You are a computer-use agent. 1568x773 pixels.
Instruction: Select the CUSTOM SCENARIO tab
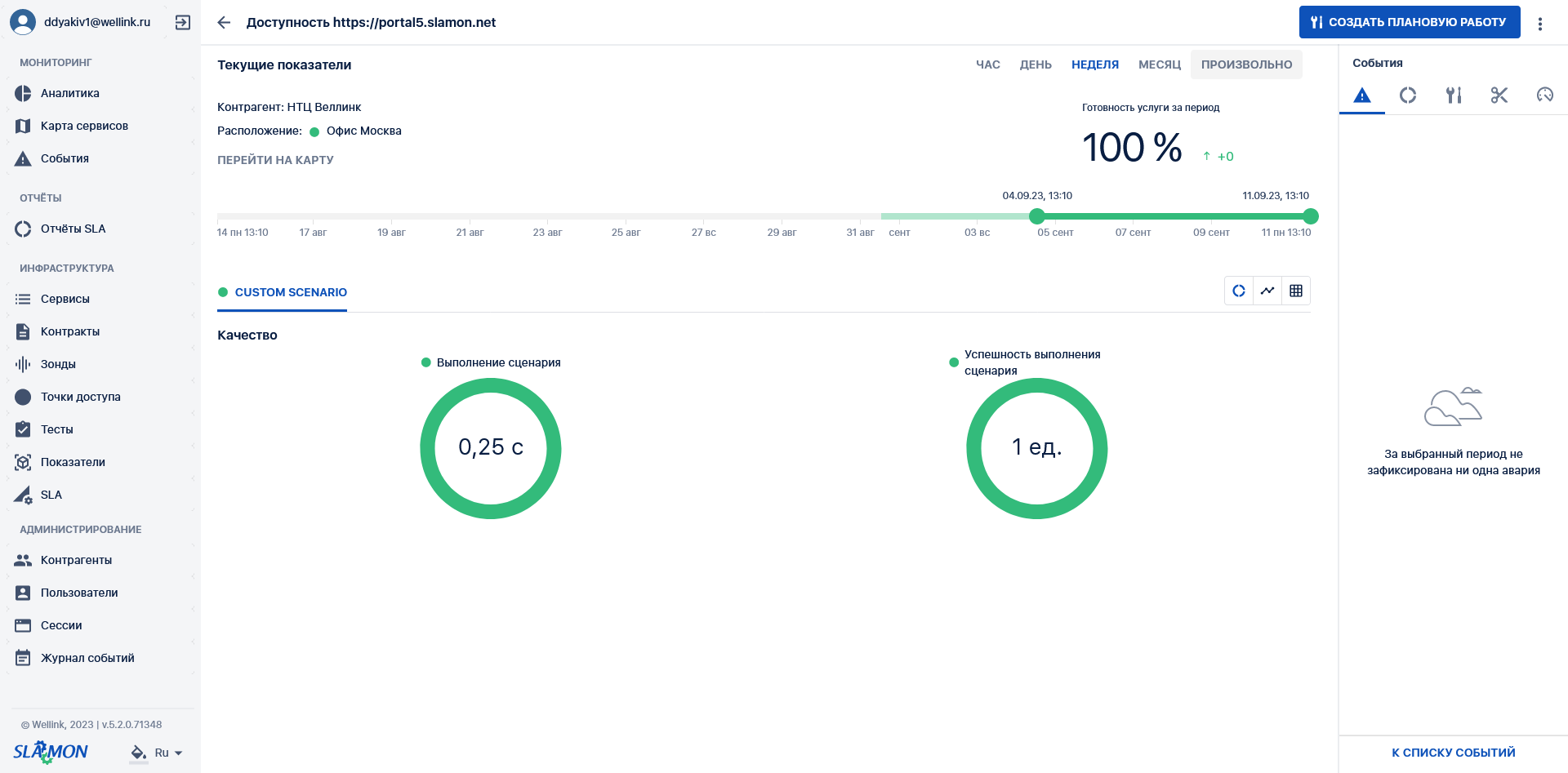pyautogui.click(x=283, y=292)
